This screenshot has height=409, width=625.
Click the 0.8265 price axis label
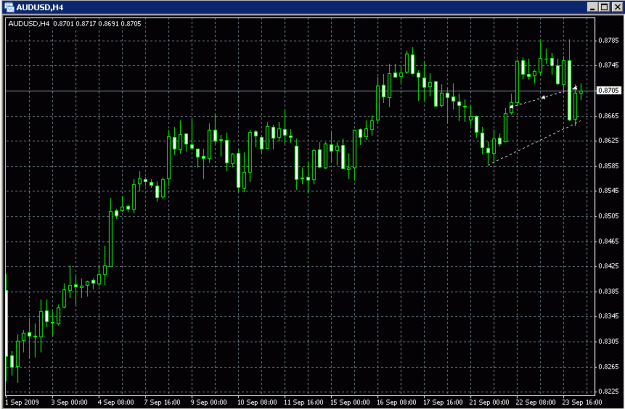[609, 367]
